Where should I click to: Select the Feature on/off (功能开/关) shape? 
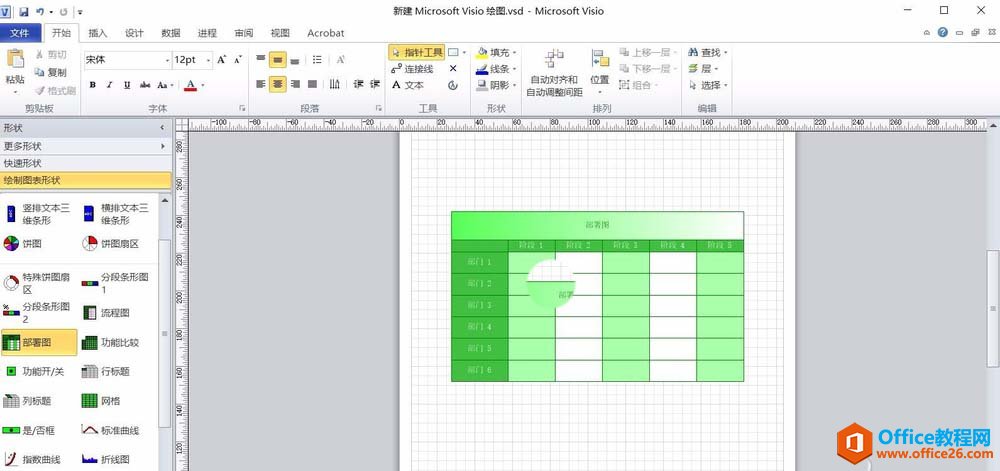click(34, 372)
